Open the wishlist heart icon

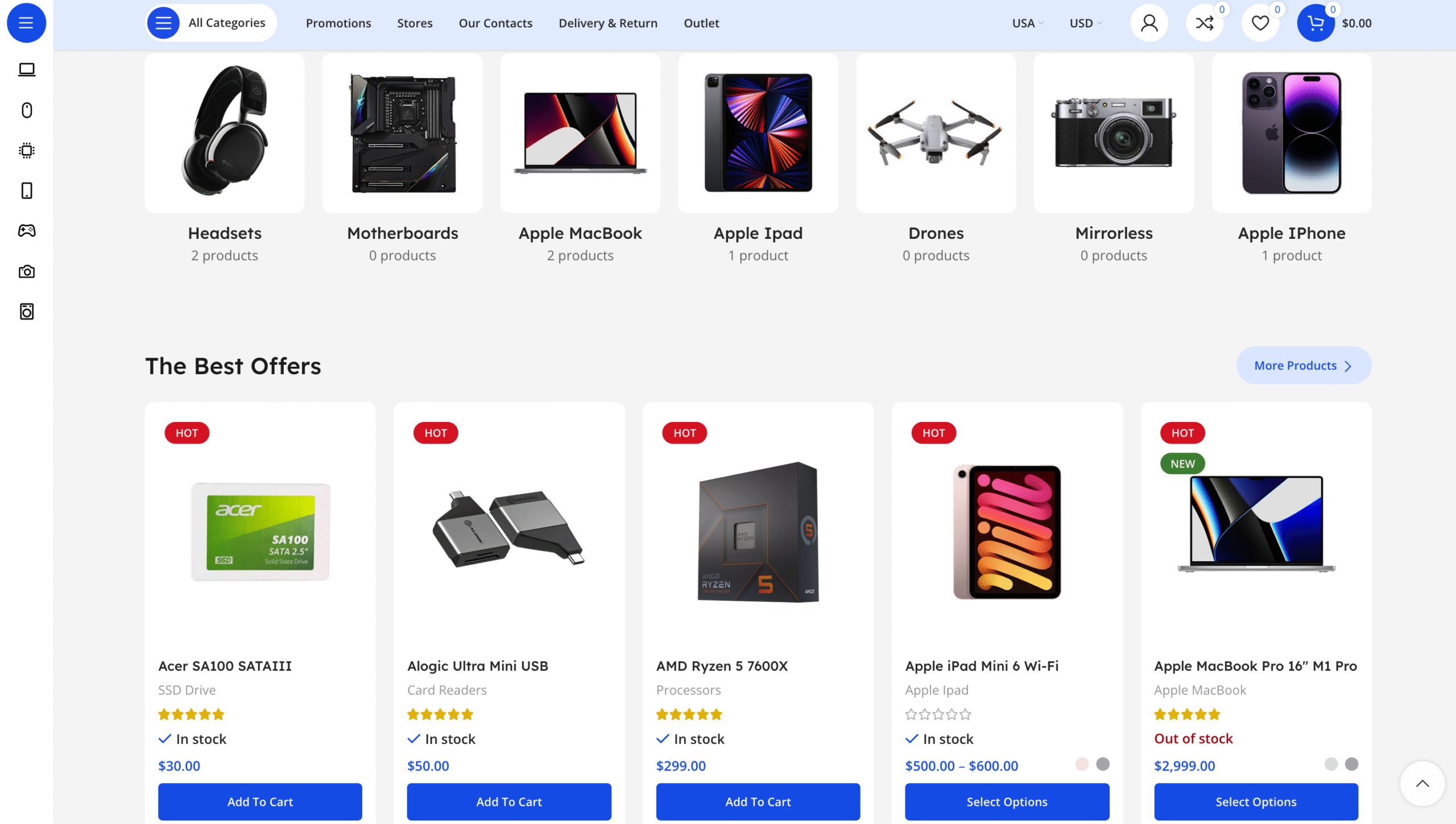[1260, 23]
